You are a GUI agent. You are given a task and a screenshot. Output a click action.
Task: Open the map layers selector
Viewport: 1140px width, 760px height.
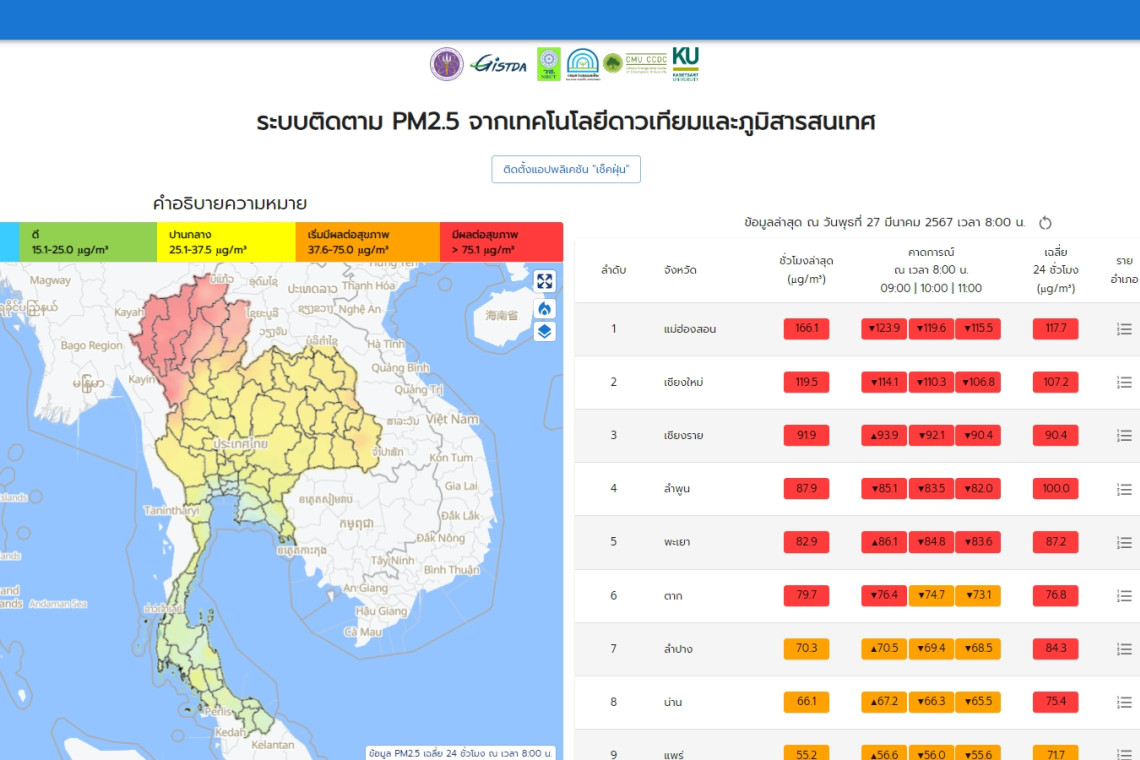544,331
